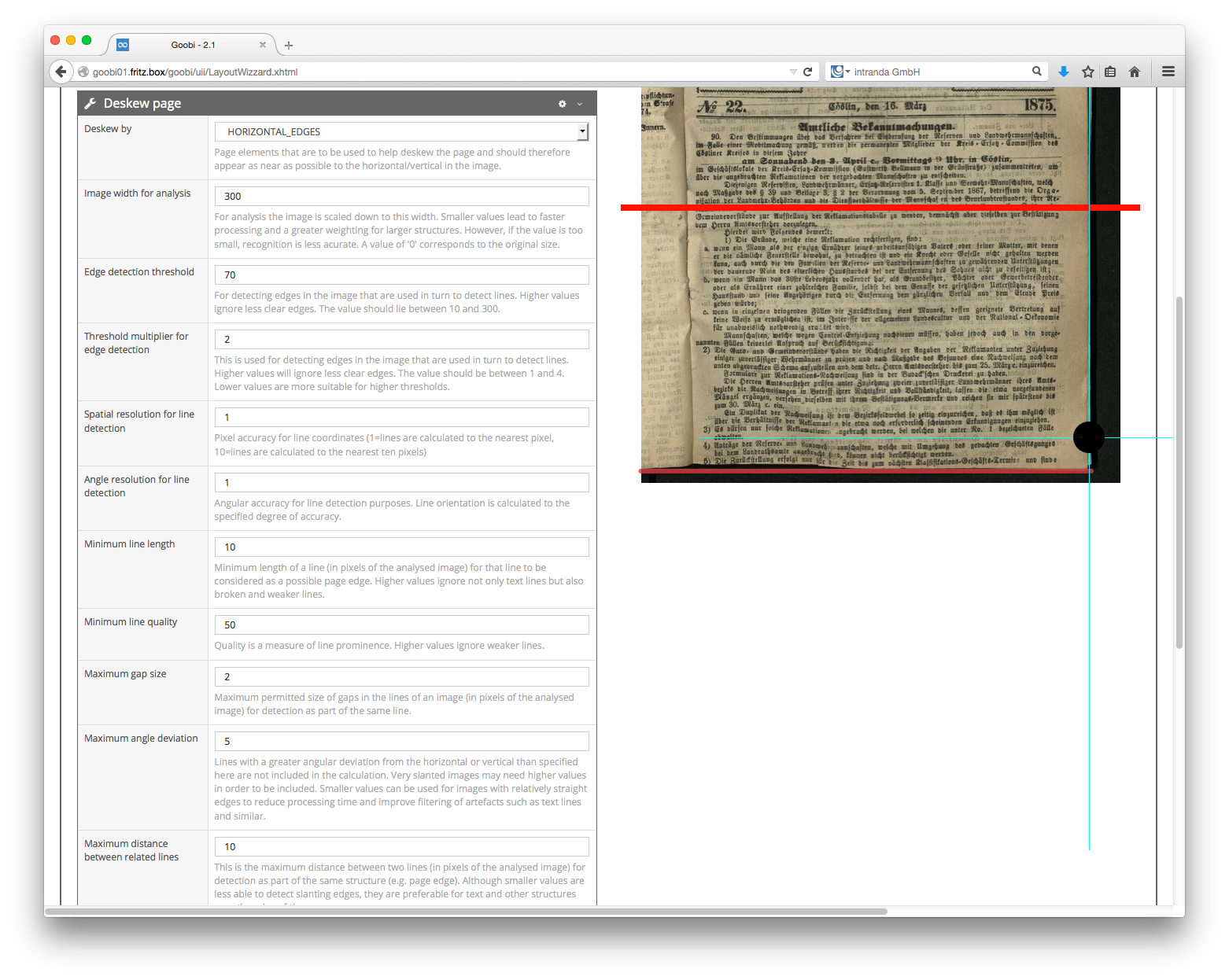This screenshot has width=1229, height=980.
Task: Click the page's vertical scrollbar
Action: 1179,472
